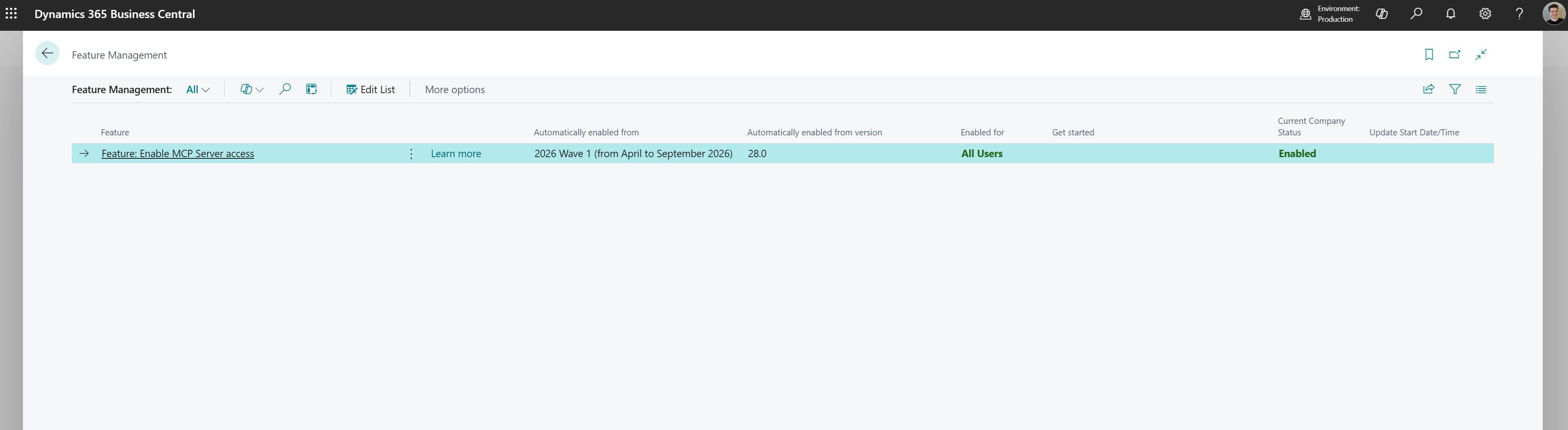This screenshot has width=1568, height=430.
Task: Click the back arrow button
Action: (48, 53)
